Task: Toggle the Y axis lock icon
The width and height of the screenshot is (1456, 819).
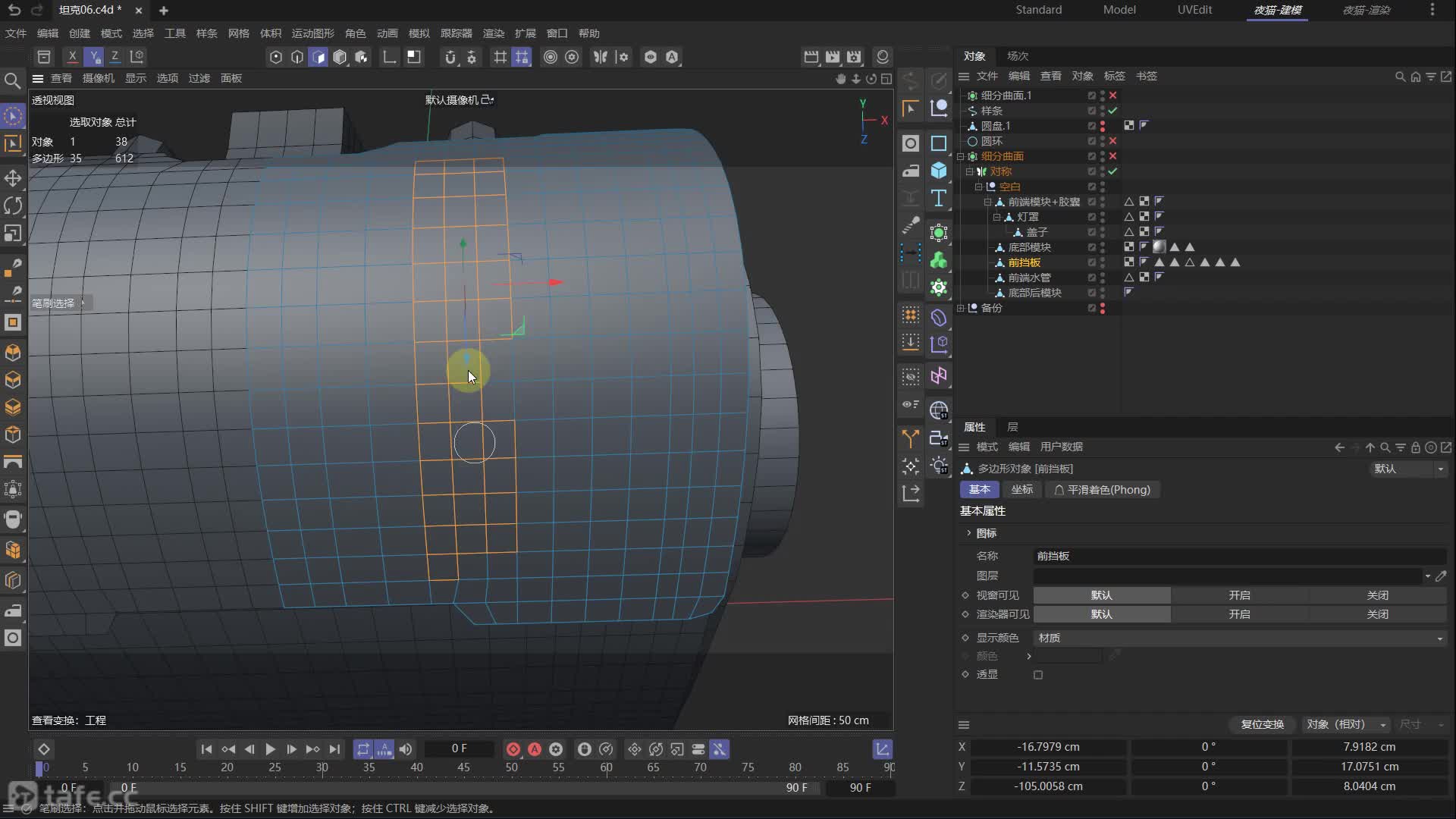Action: pyautogui.click(x=93, y=56)
